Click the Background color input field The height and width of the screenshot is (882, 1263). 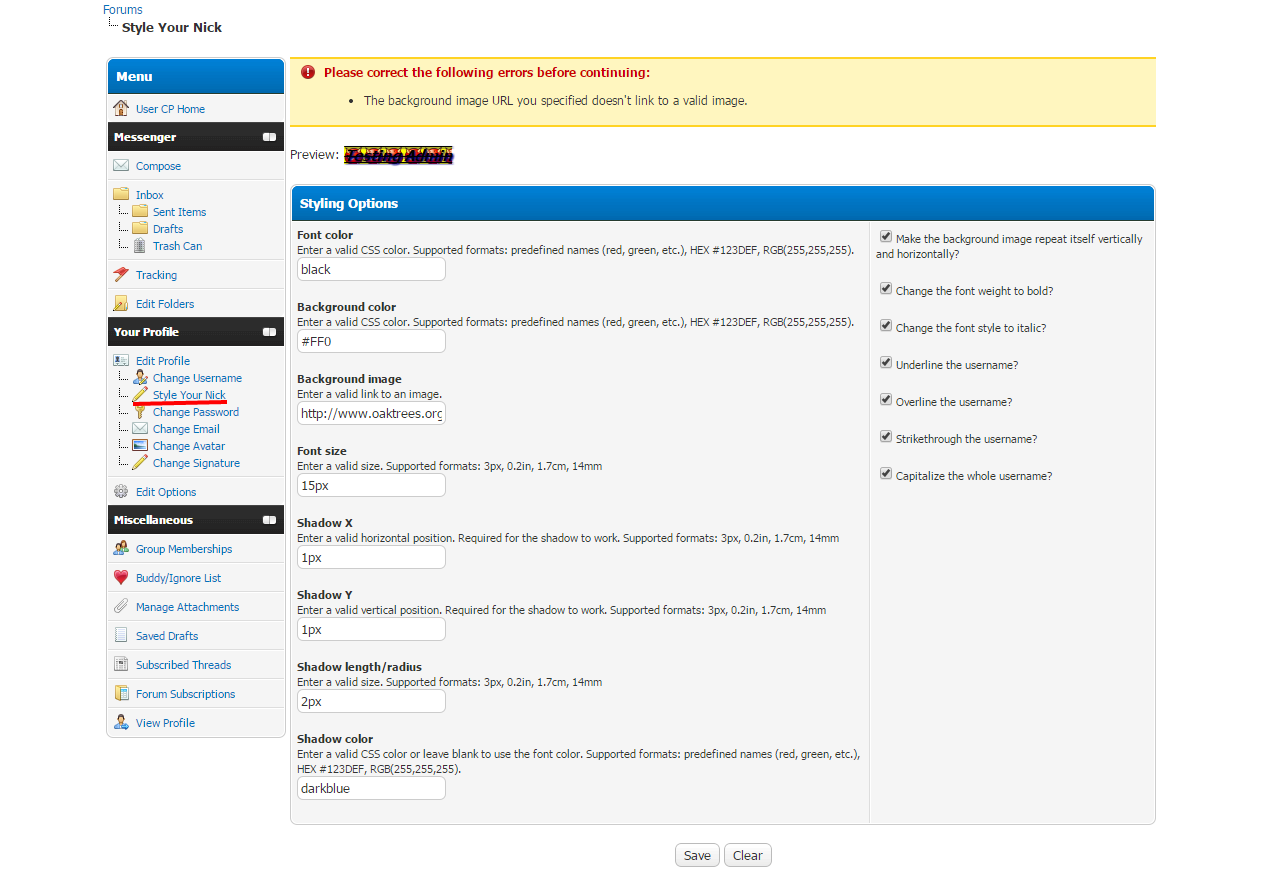coord(371,341)
